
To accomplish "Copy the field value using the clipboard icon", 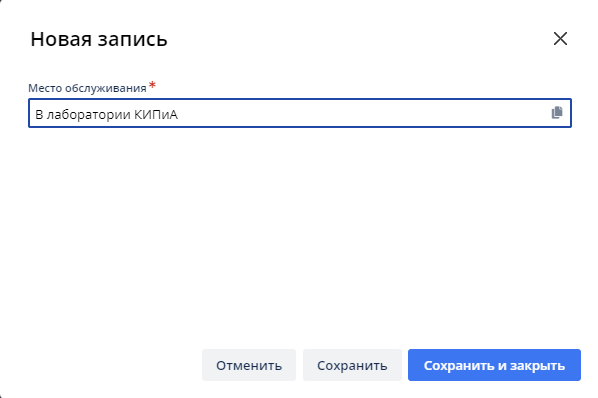I will point(557,112).
